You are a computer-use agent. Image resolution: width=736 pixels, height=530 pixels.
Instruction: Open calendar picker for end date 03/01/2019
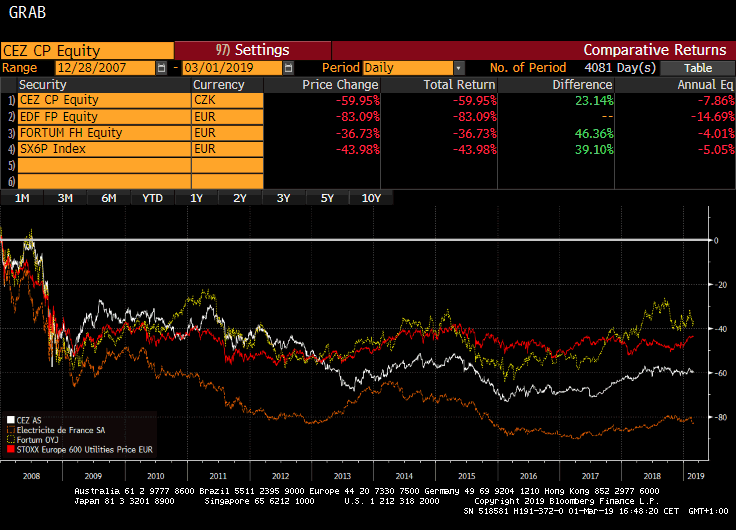[x=288, y=68]
